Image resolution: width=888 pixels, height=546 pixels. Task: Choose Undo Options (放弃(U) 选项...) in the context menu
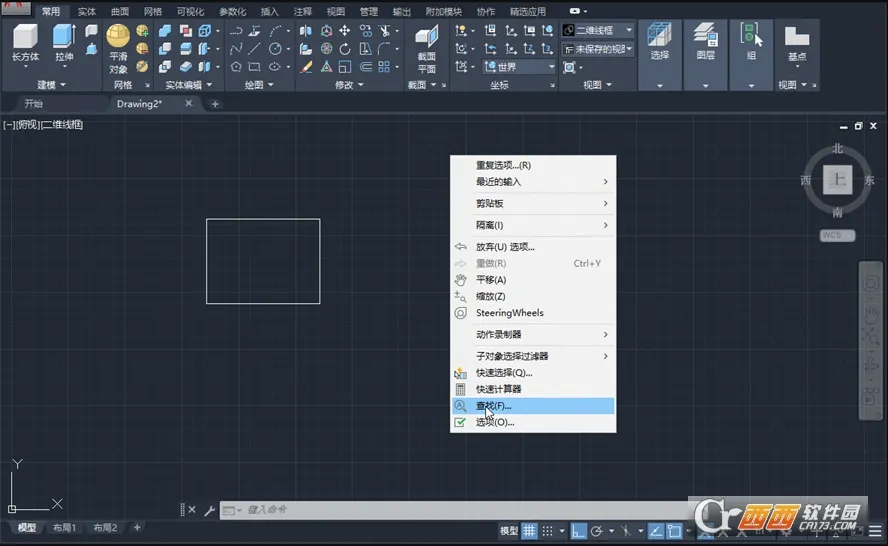click(x=533, y=247)
